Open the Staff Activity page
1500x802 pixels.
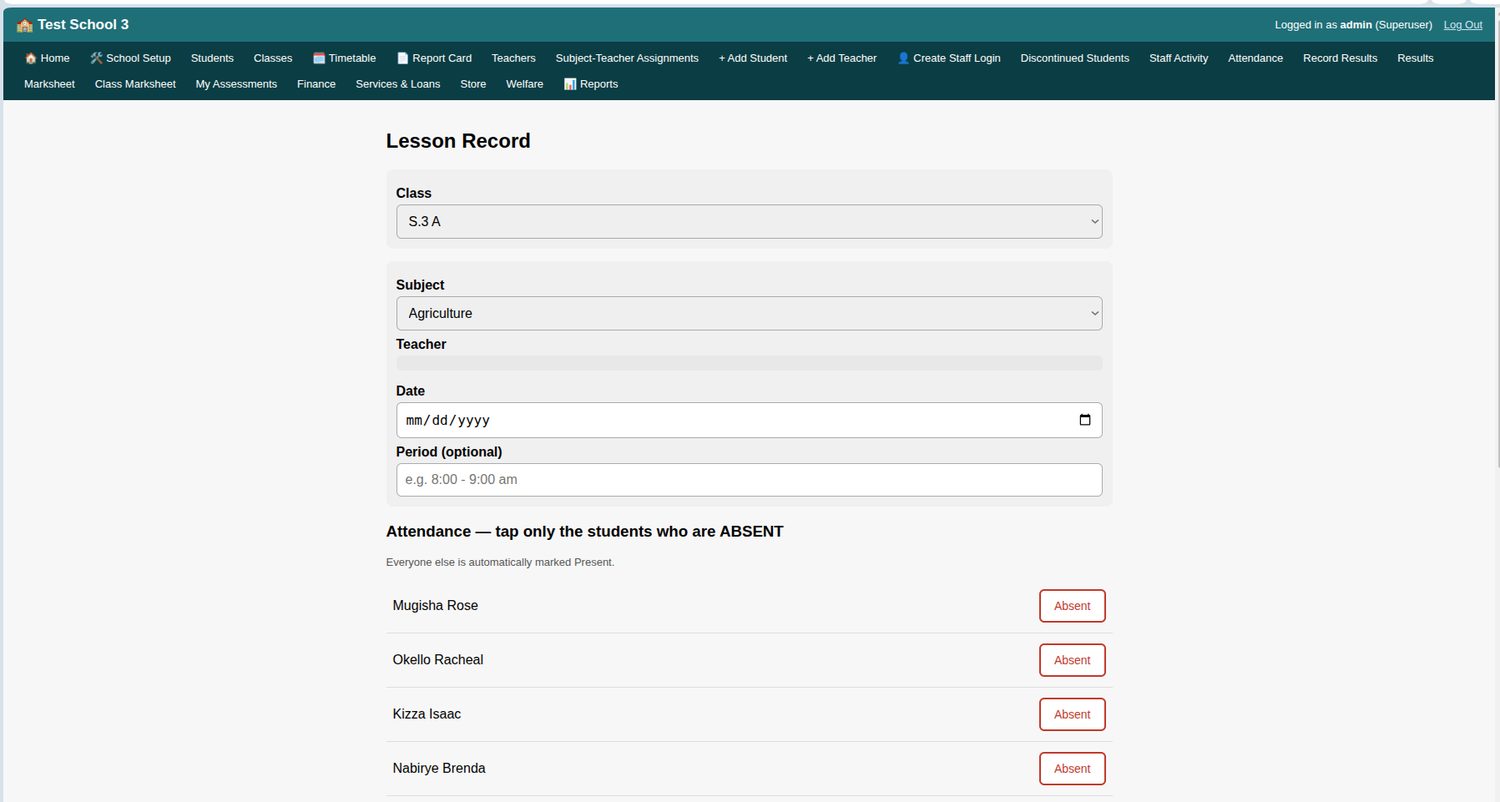tap(1179, 58)
